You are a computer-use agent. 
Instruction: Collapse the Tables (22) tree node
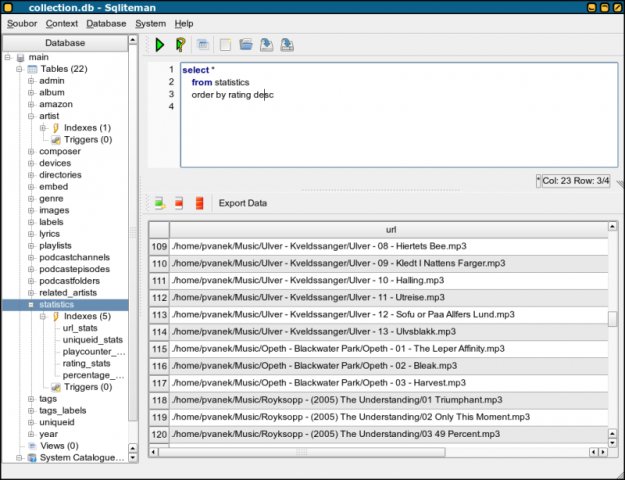coord(19,69)
